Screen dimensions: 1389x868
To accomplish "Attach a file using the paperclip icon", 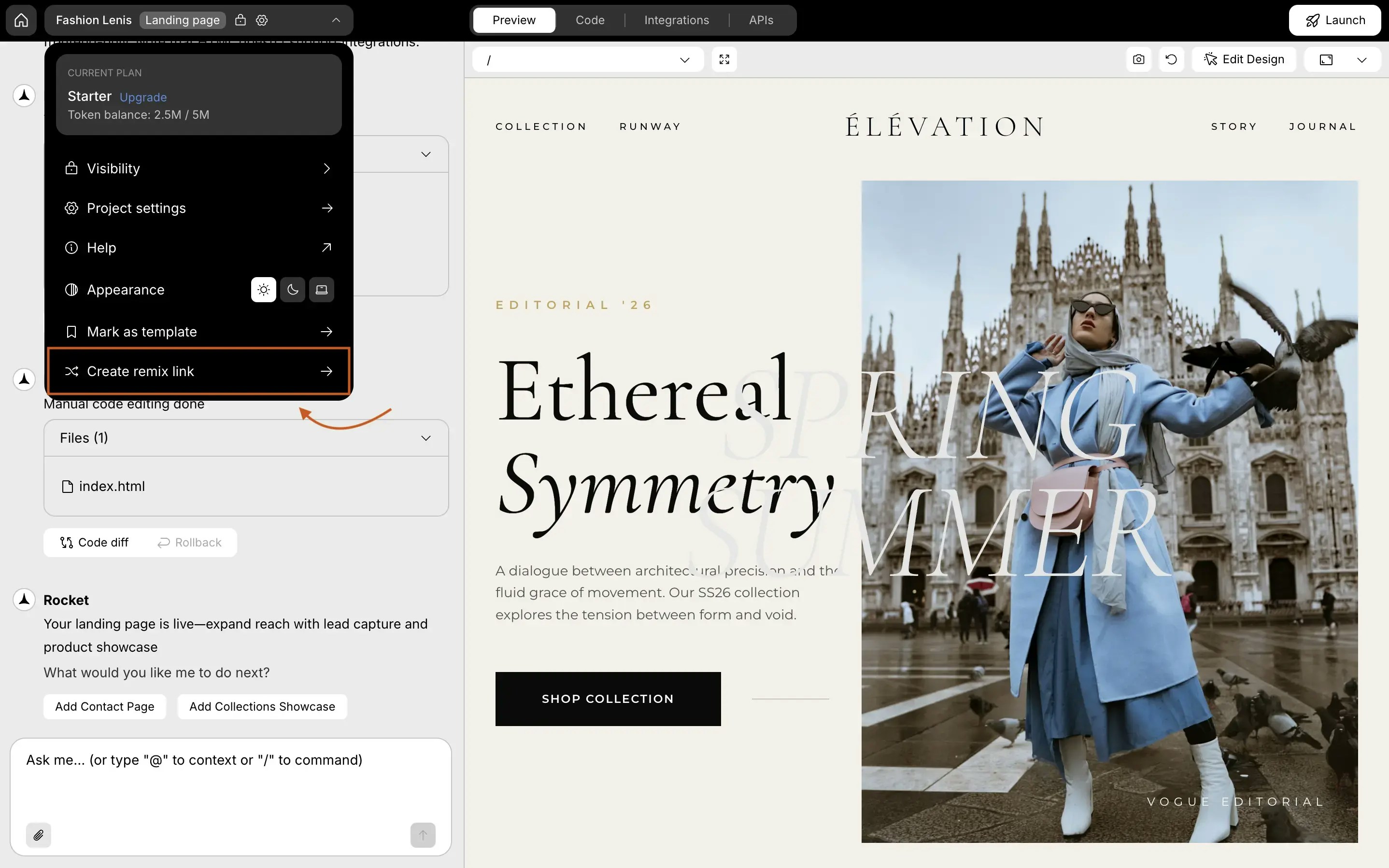I will pos(39,835).
